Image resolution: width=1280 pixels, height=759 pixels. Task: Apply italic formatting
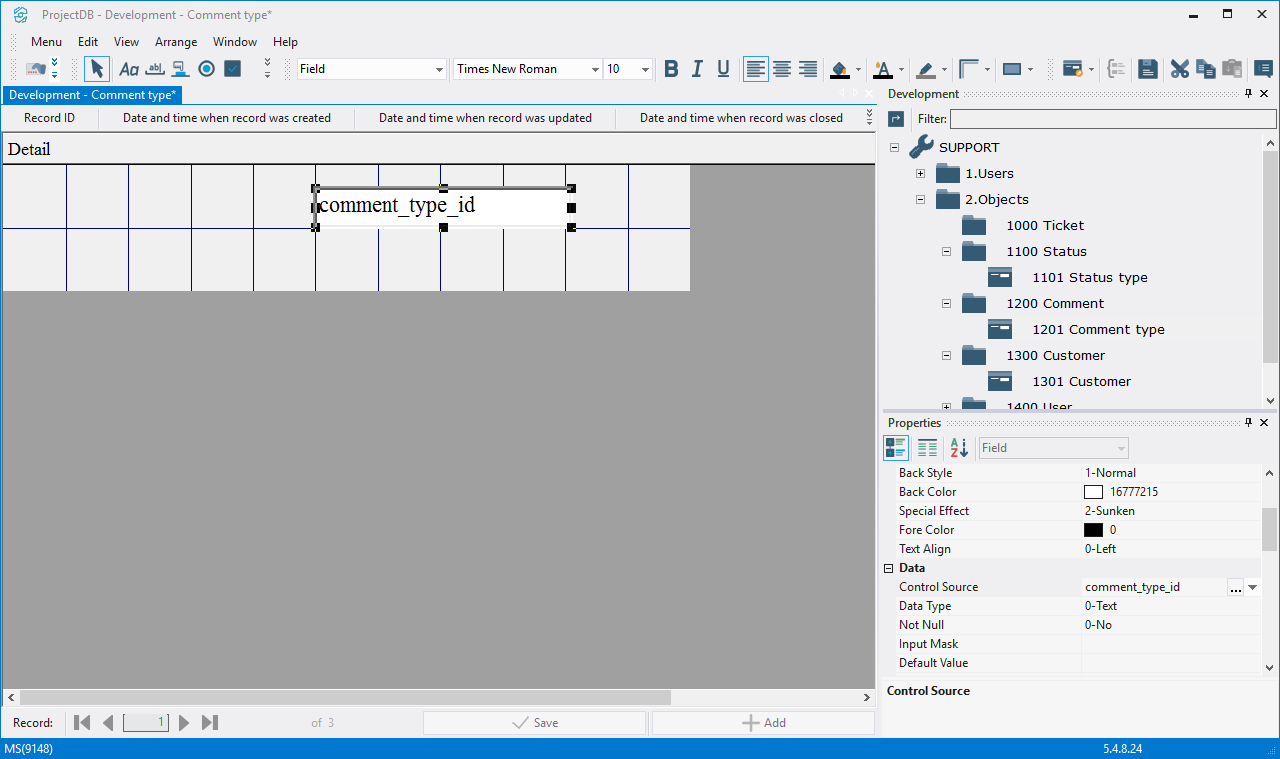point(697,69)
